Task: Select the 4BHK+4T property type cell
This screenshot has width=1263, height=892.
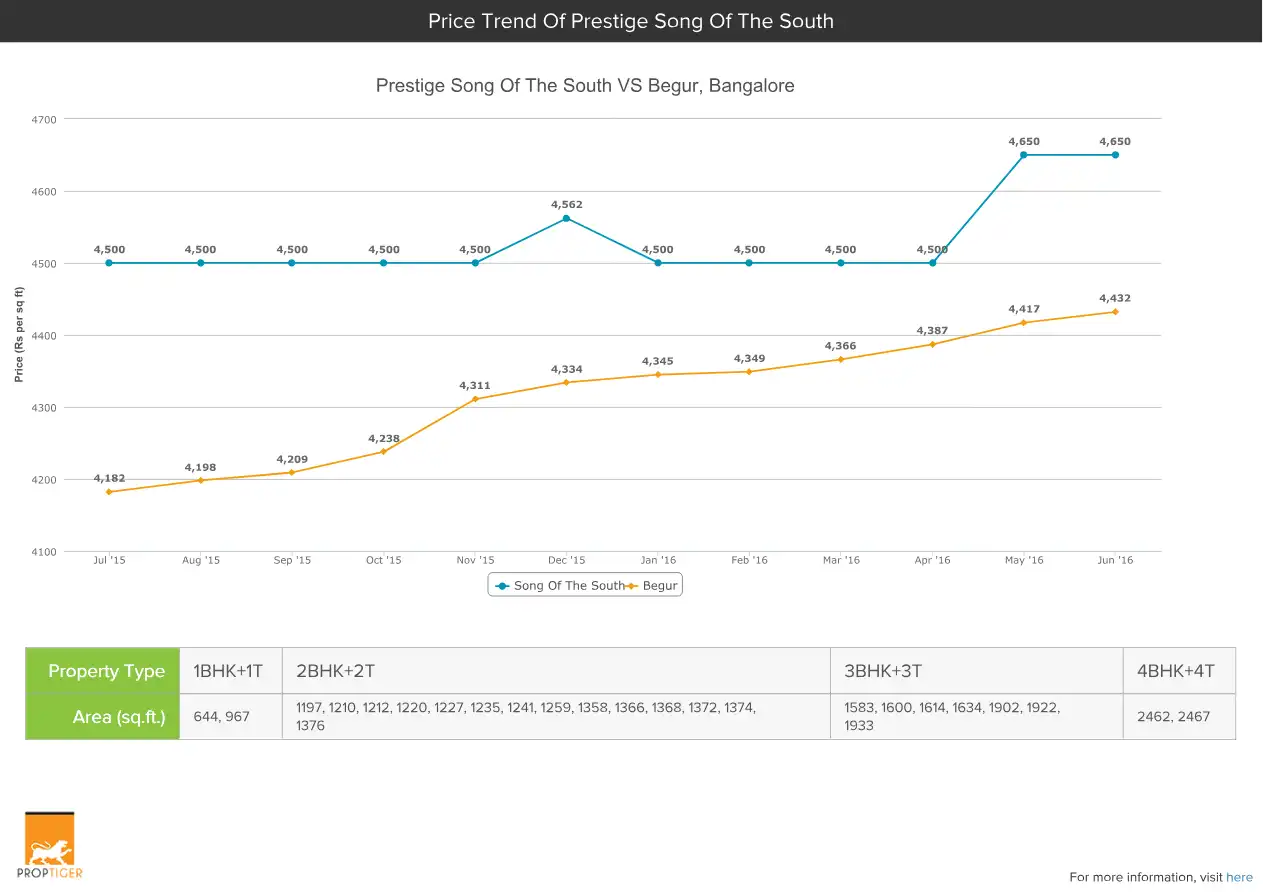Action: (1178, 671)
